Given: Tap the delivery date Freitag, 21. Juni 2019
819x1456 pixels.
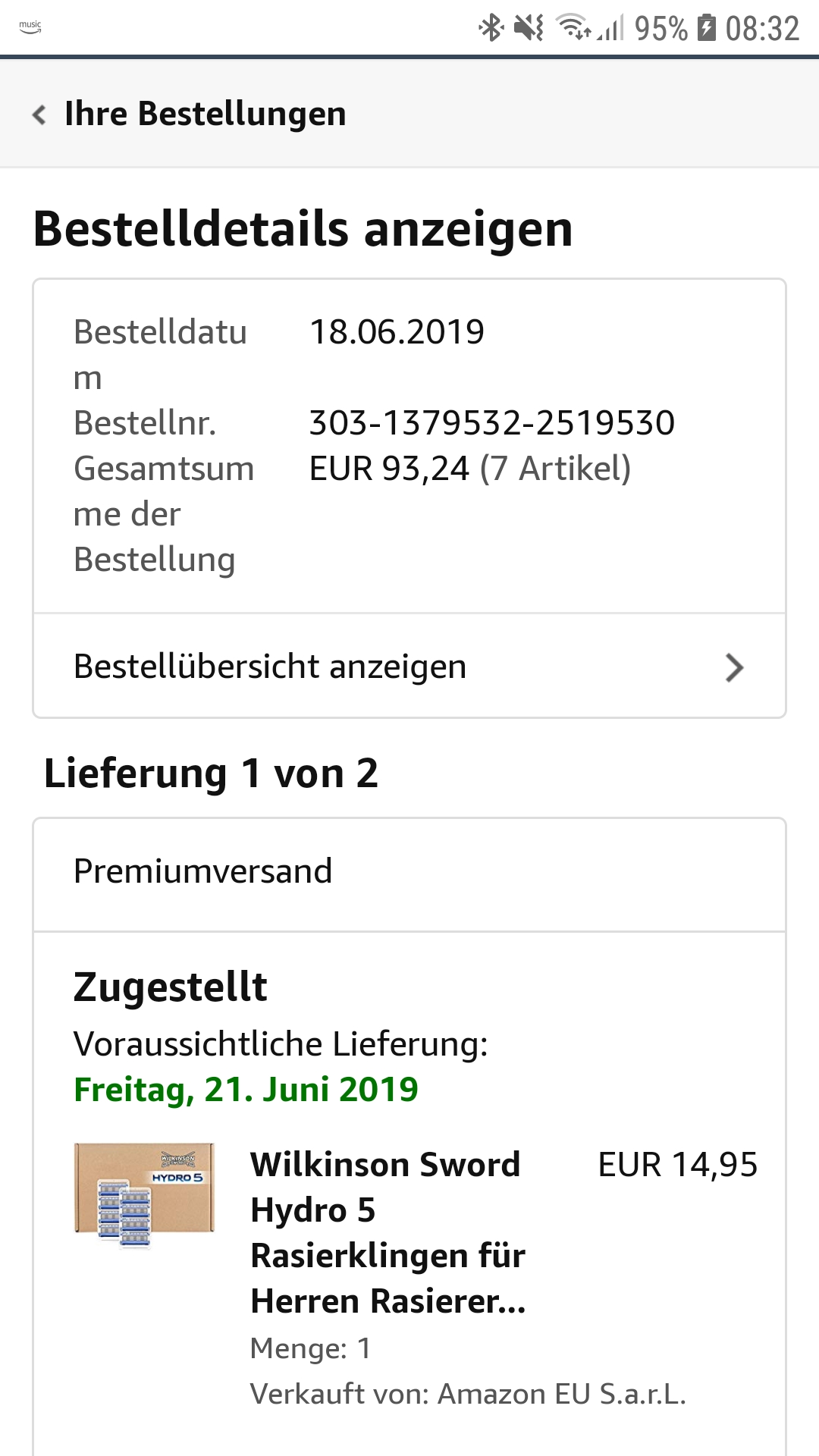Looking at the screenshot, I should point(246,1090).
